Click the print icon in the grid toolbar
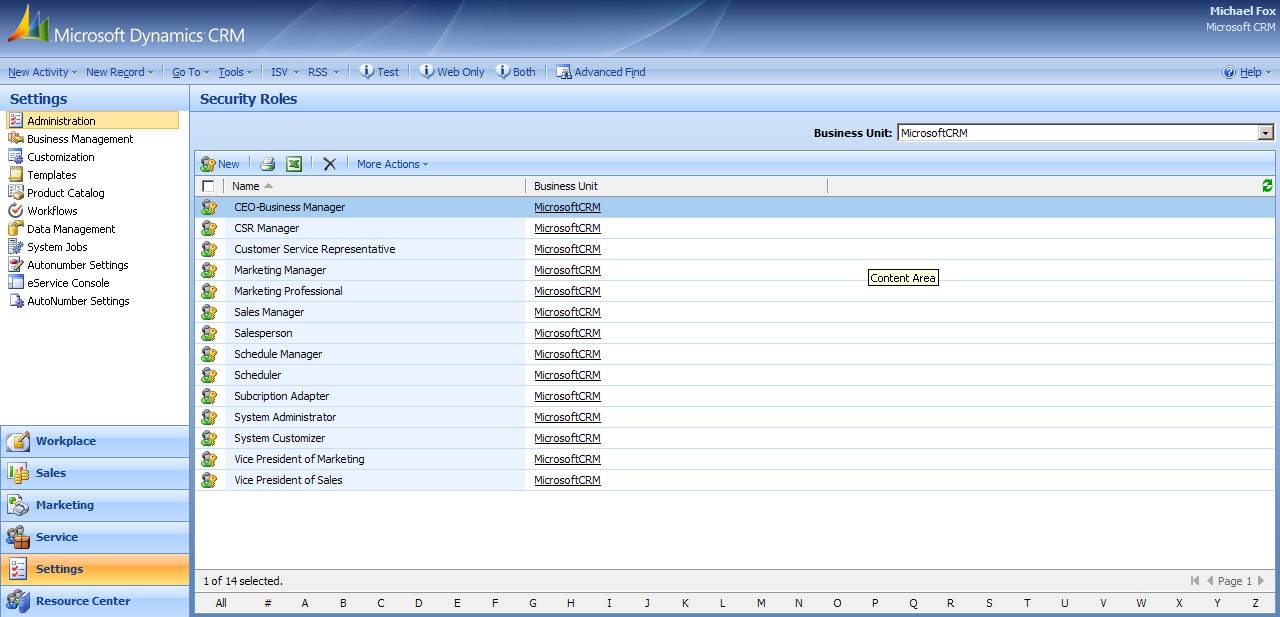This screenshot has width=1280, height=617. pos(267,164)
